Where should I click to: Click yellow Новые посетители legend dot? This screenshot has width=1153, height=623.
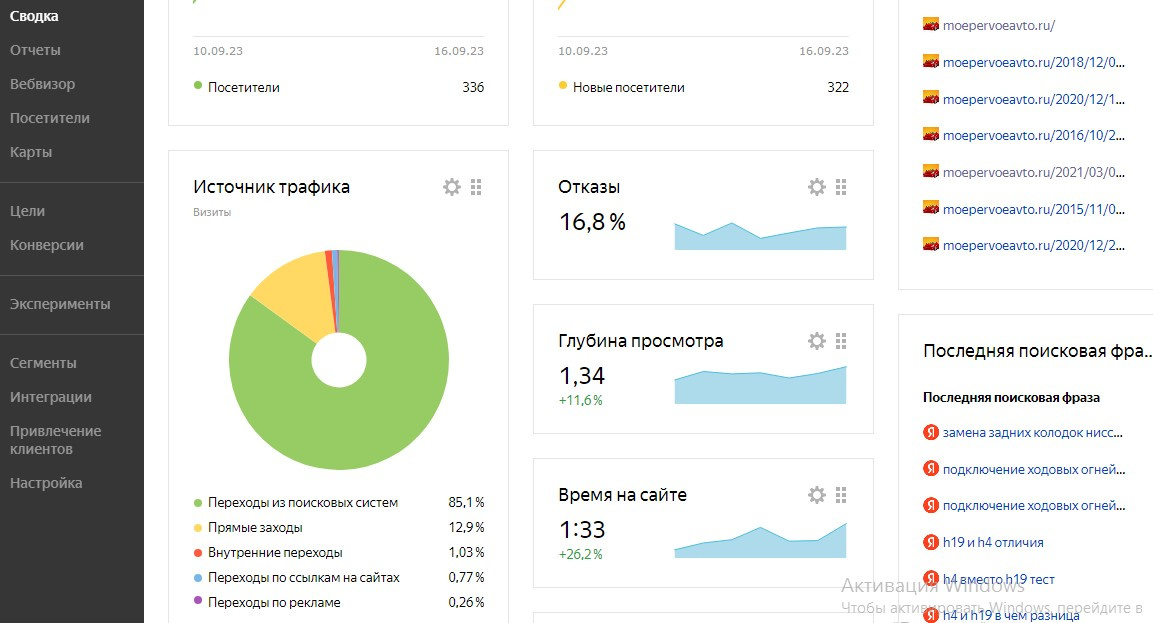point(563,85)
